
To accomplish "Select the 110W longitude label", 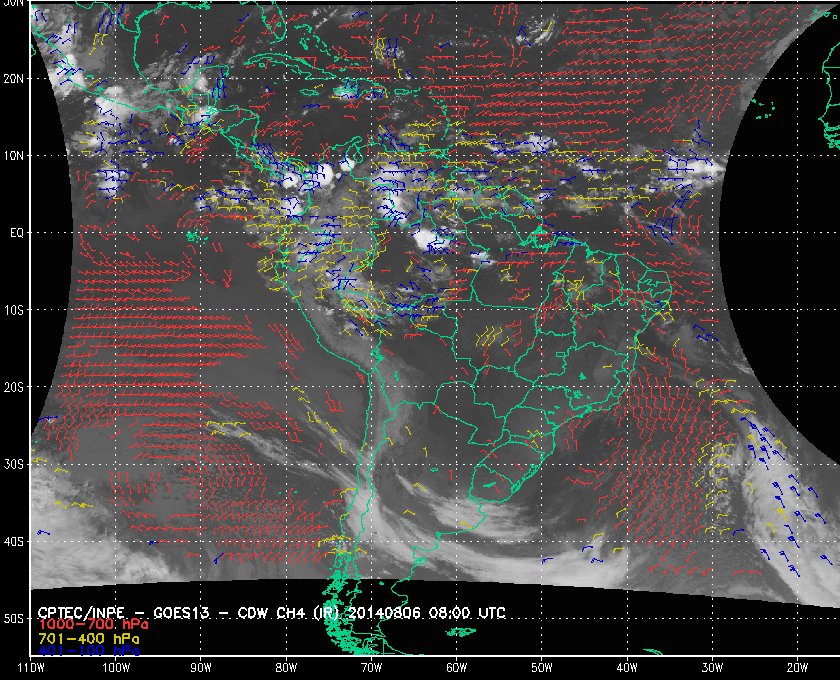I will (31, 668).
